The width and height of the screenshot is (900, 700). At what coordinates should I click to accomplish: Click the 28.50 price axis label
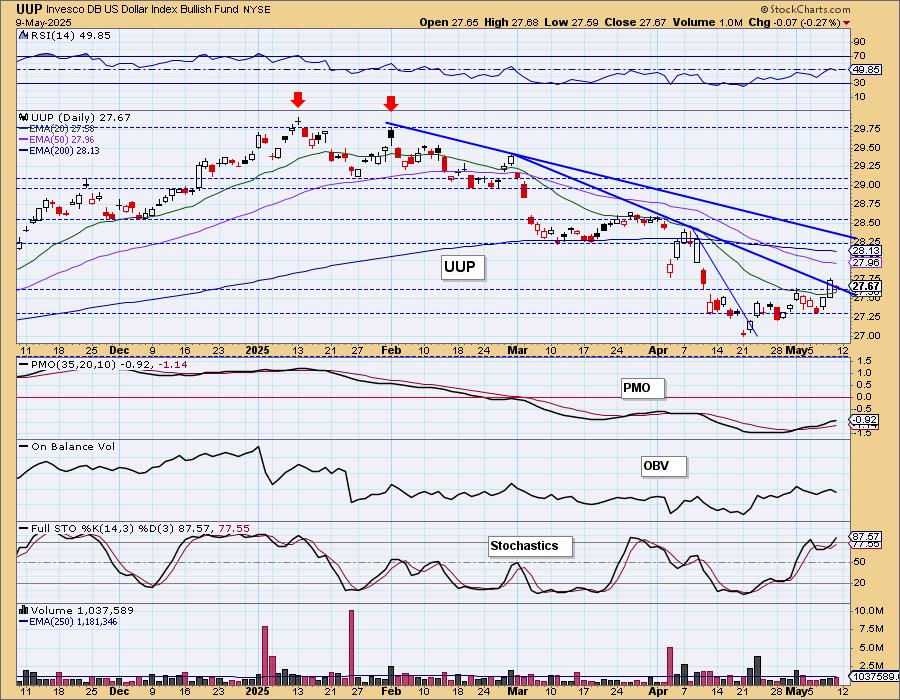867,223
